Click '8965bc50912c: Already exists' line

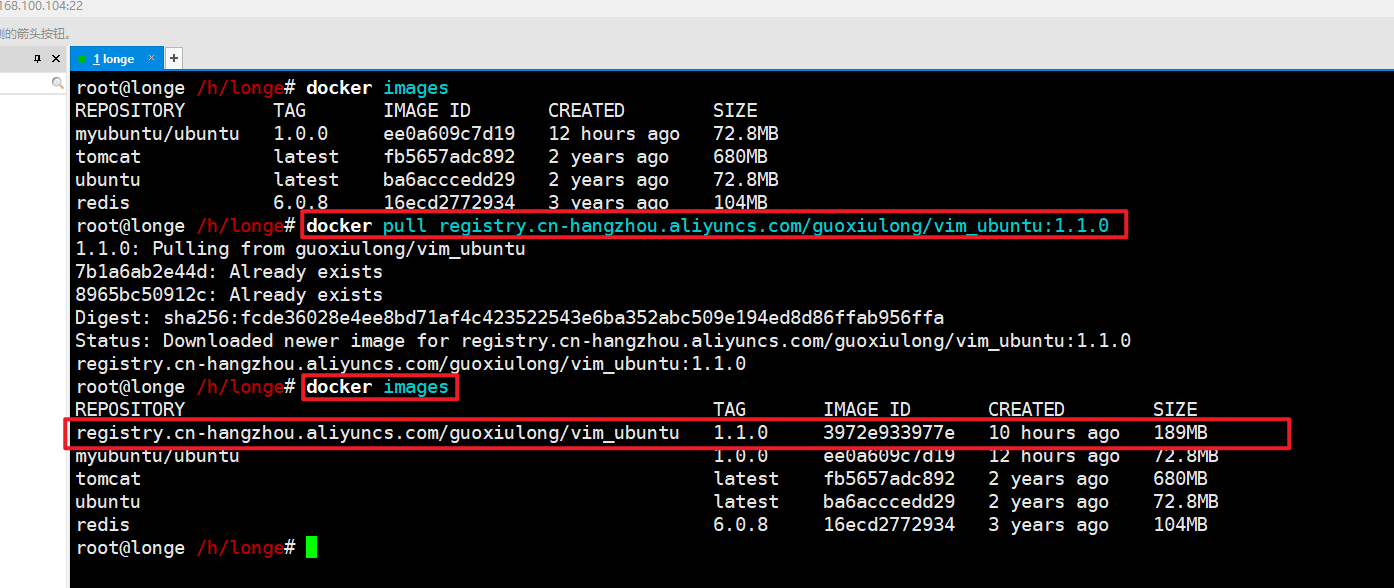pyautogui.click(x=229, y=295)
